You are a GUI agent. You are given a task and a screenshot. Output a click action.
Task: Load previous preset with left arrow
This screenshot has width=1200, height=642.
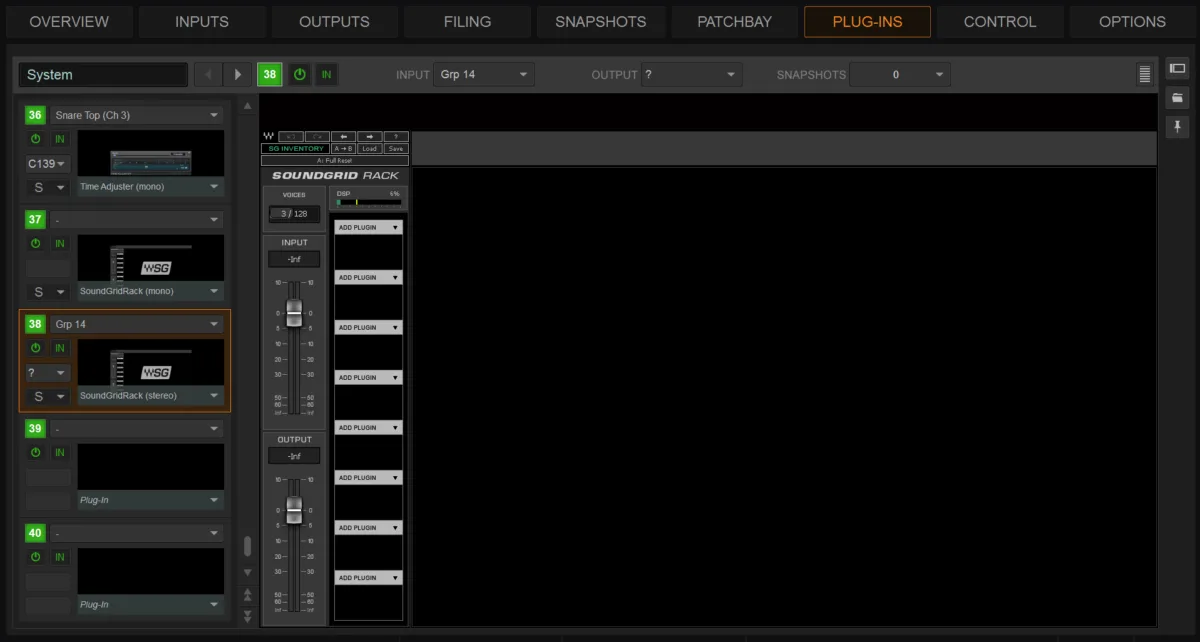[x=343, y=136]
